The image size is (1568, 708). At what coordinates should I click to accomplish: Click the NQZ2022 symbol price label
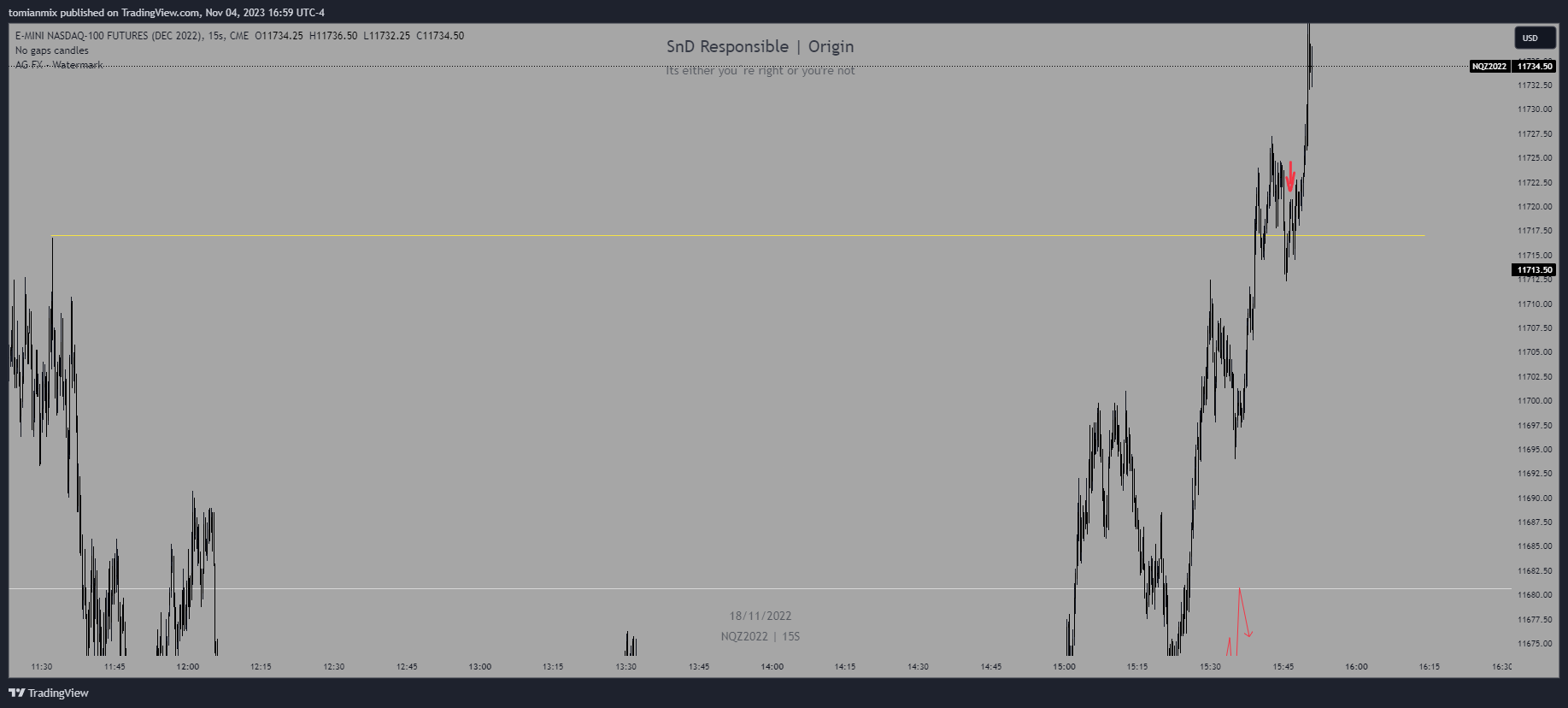1489,67
